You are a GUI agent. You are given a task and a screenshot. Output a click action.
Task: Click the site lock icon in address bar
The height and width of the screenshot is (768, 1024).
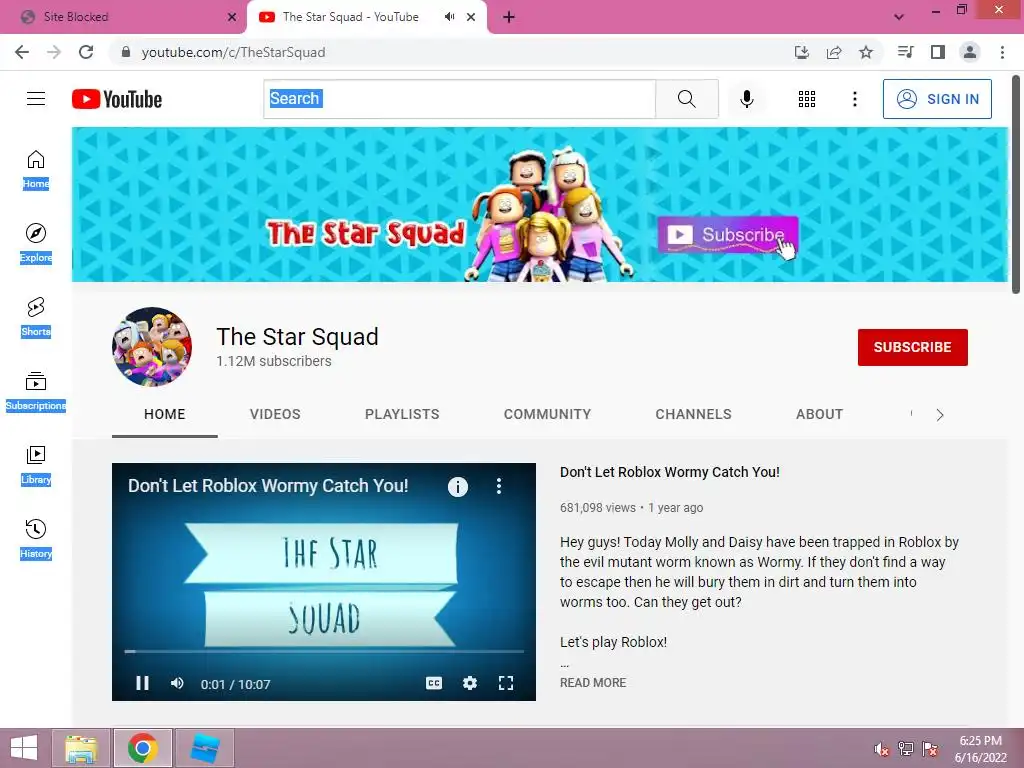point(125,52)
